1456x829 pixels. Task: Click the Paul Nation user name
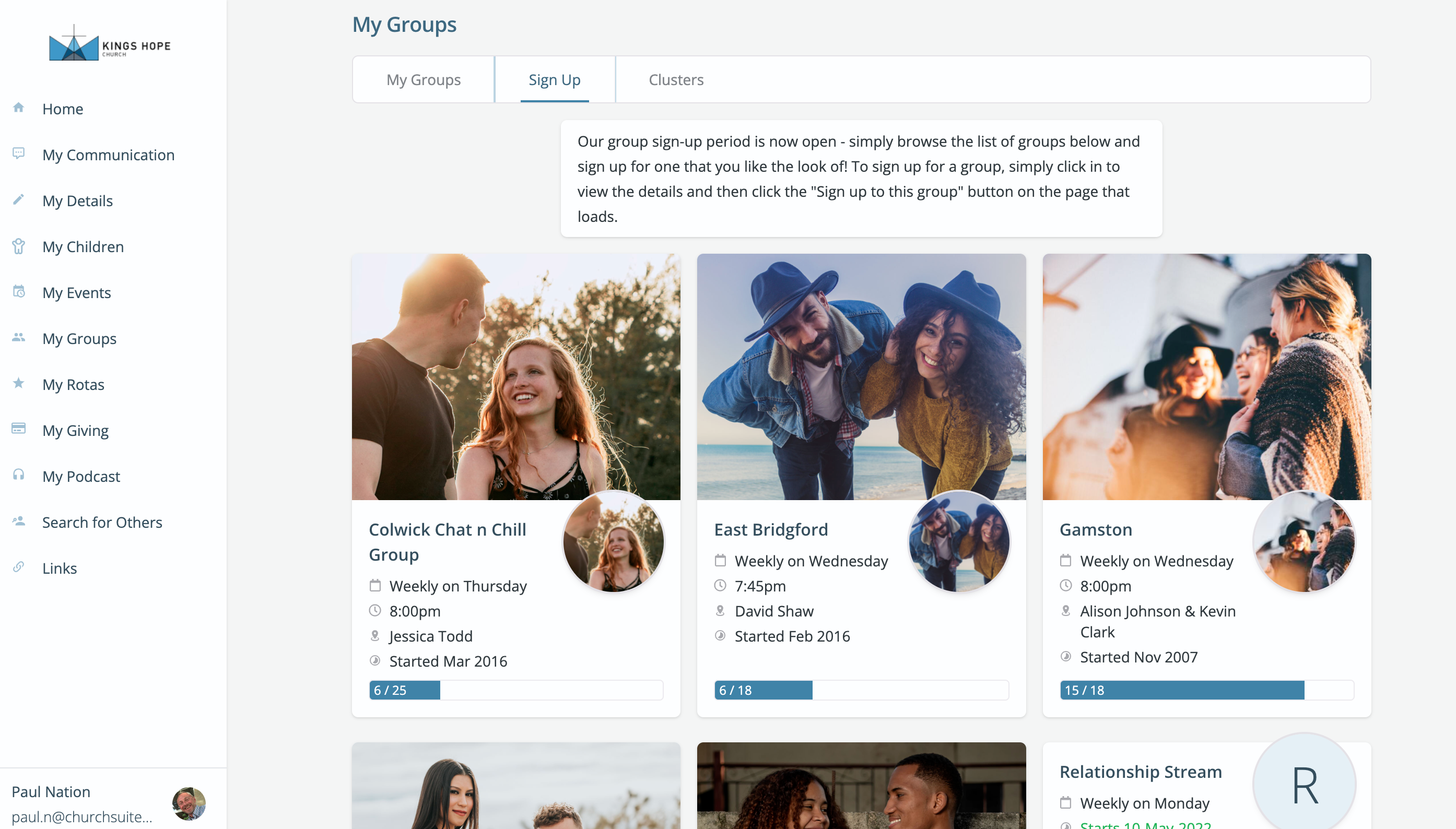(51, 792)
